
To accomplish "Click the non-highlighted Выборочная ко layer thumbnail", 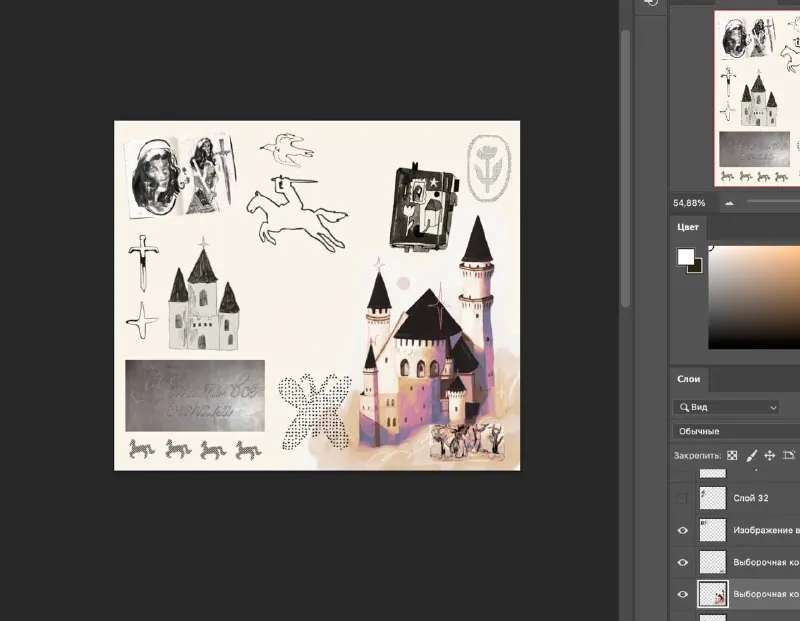I will [712, 562].
